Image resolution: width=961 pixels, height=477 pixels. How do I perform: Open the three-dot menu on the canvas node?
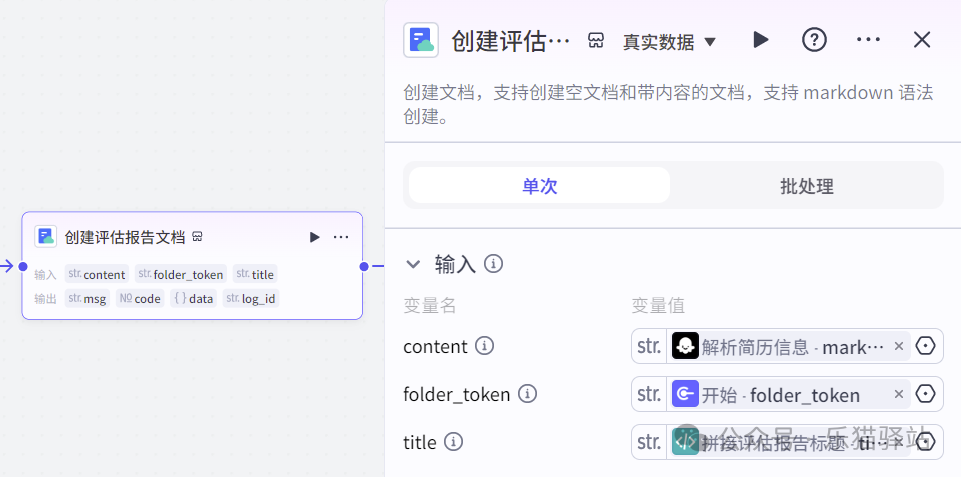341,237
